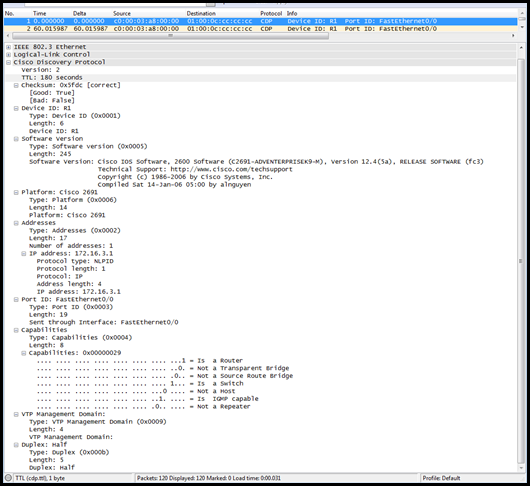Image resolution: width=530 pixels, height=486 pixels.
Task: Select the Not a Host flag line
Action: point(136,391)
